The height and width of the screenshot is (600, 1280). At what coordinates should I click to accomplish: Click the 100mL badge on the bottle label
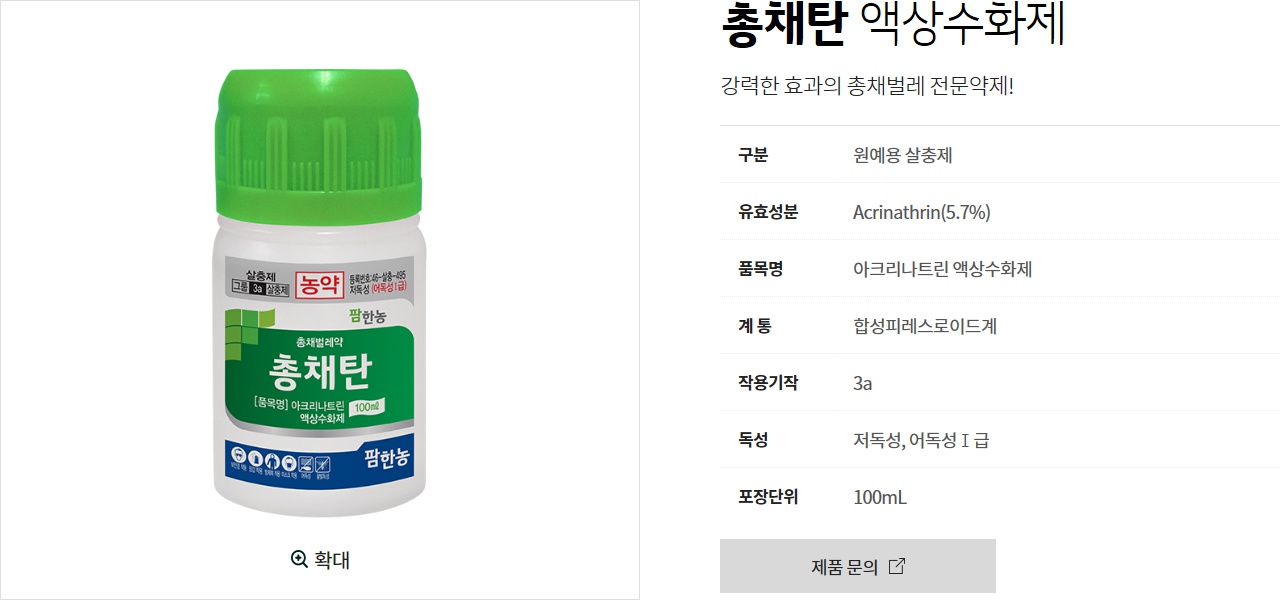tap(368, 408)
